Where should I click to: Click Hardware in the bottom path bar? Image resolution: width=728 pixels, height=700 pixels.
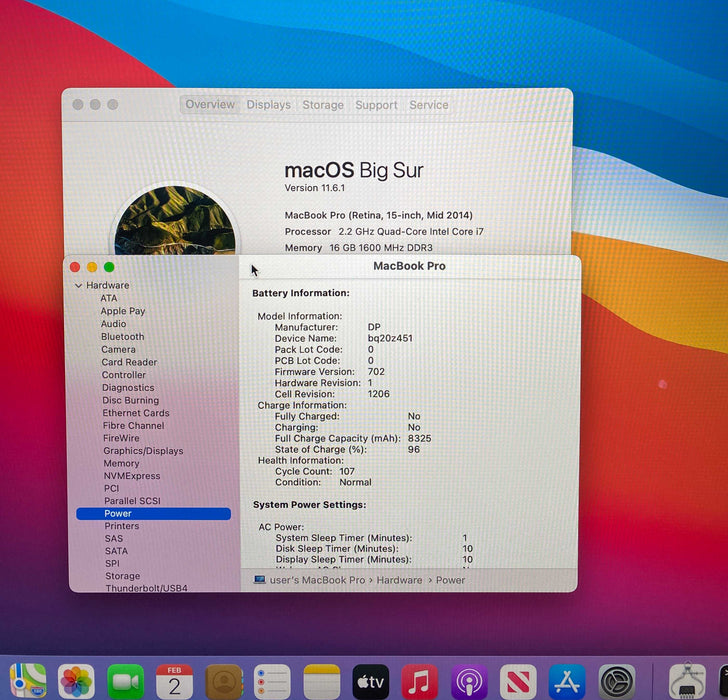[399, 580]
